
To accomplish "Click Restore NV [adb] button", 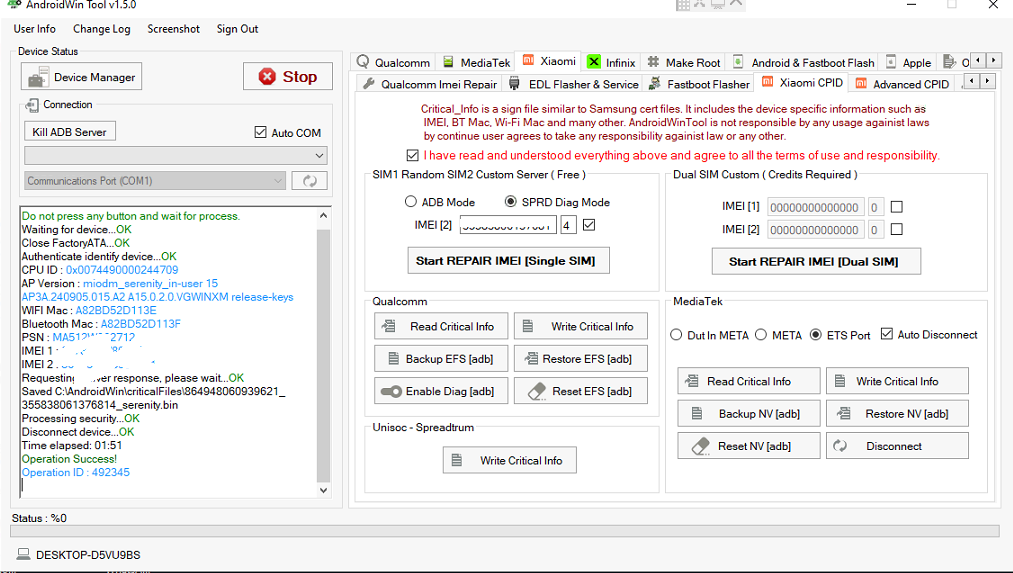I will pos(897,413).
